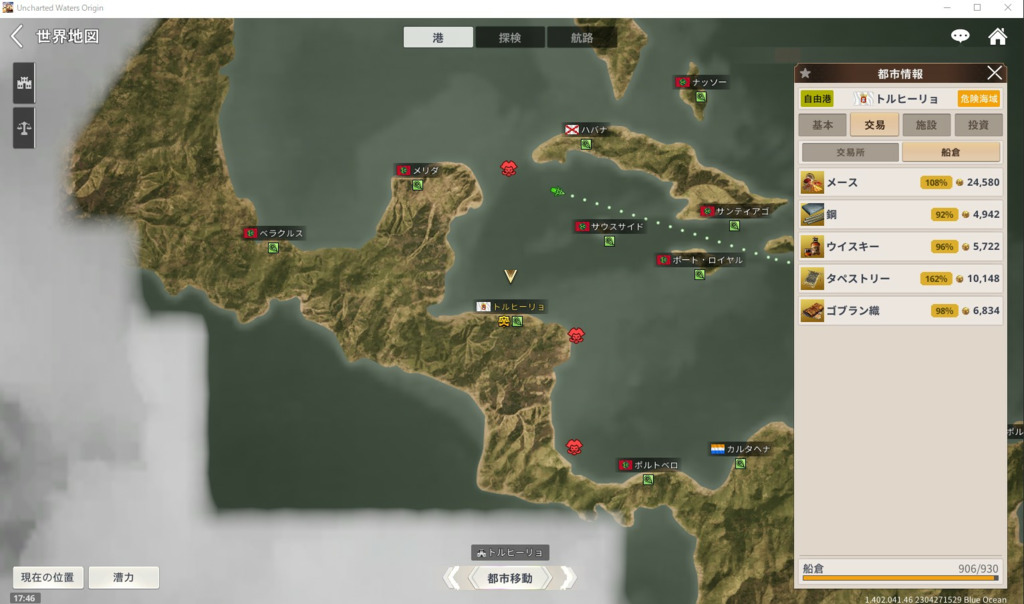This screenshot has width=1024, height=604.
Task: Click the price 24,580
Action: click(x=983, y=183)
